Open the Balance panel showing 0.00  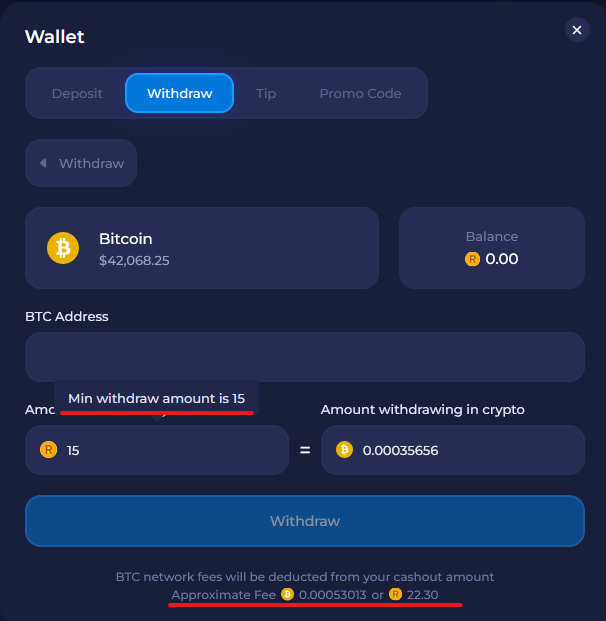[x=492, y=248]
